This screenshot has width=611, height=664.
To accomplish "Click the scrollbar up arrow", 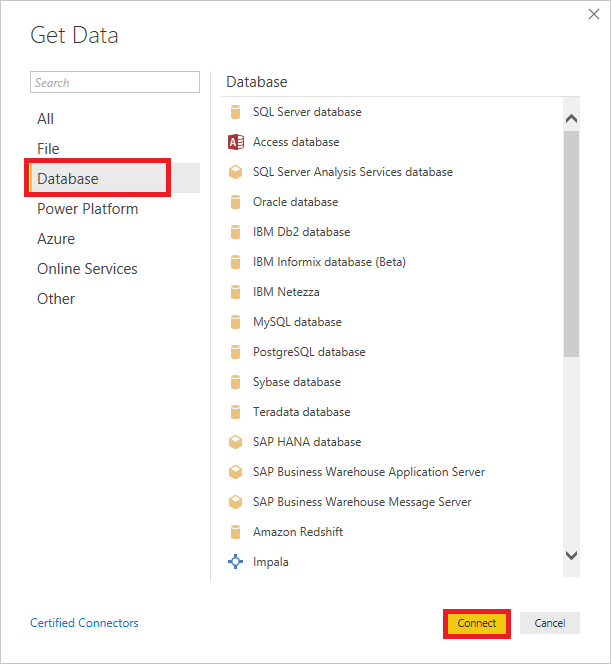I will (571, 119).
